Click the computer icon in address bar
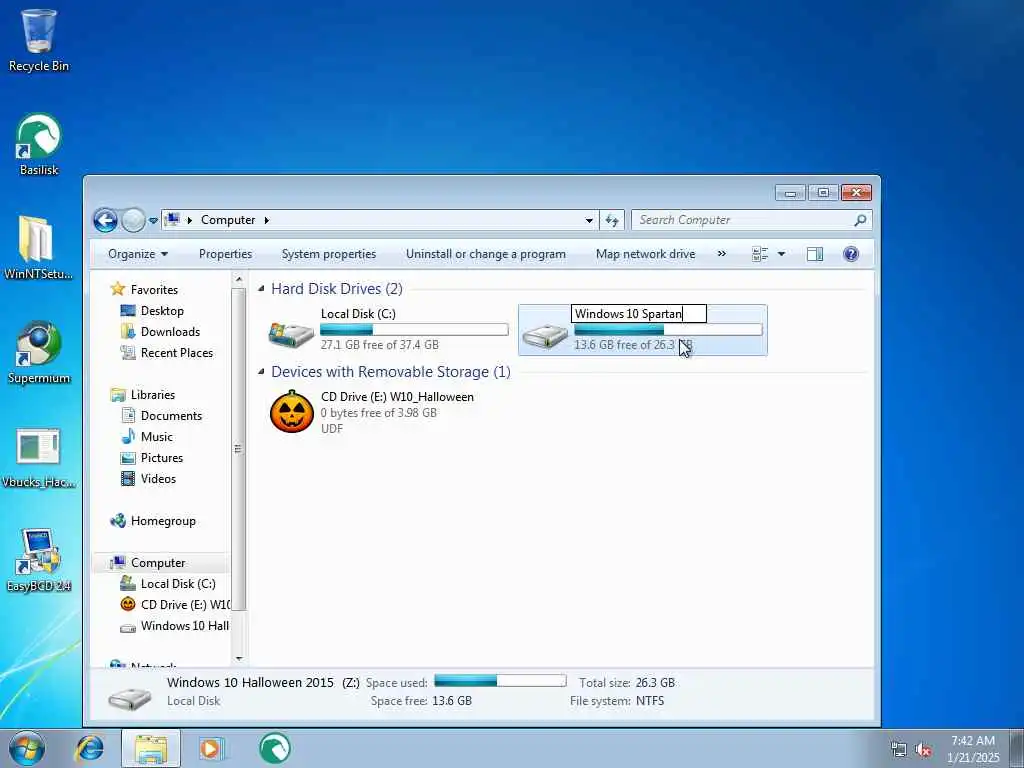This screenshot has height=768, width=1024. [x=172, y=220]
